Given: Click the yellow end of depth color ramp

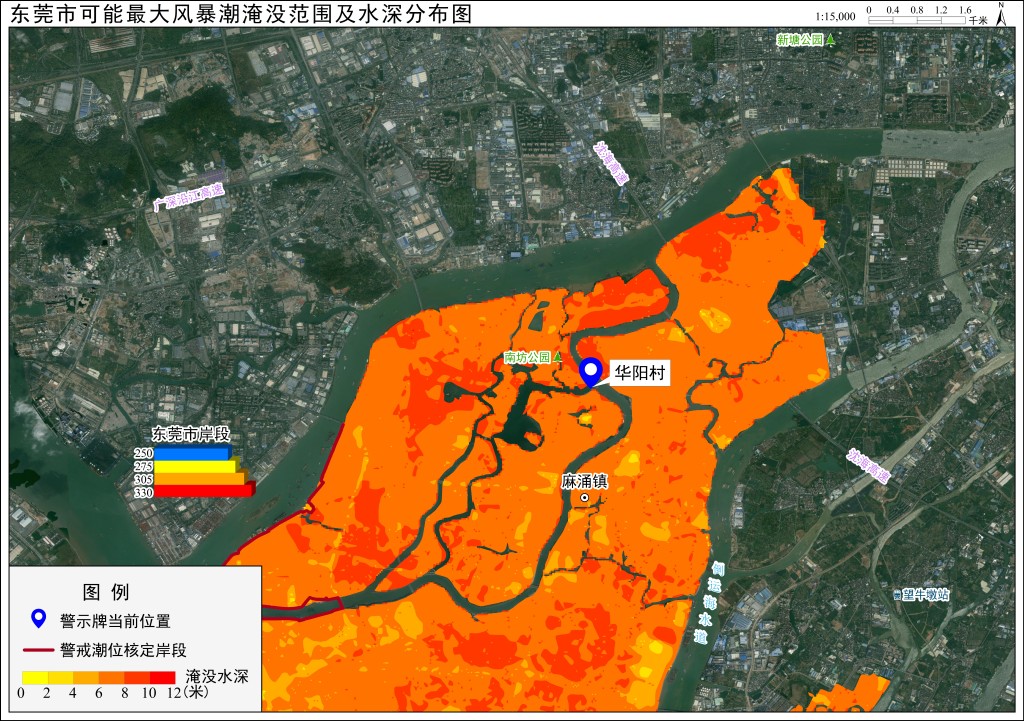Looking at the screenshot, I should (34, 678).
